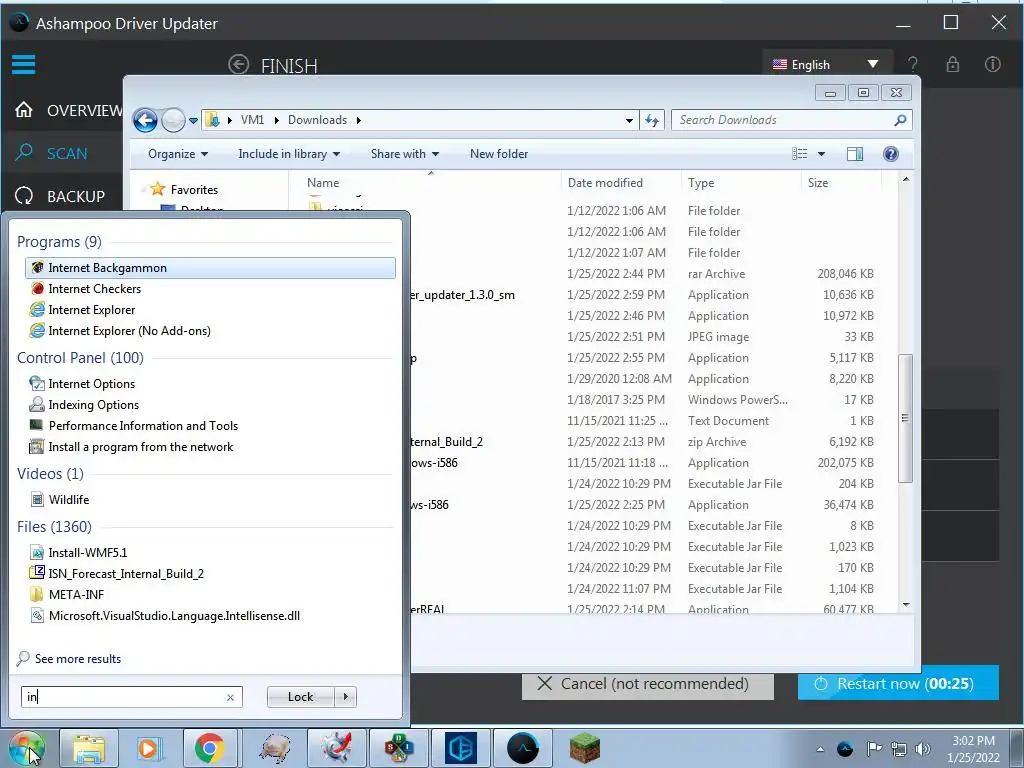Expand the shutdown options arrow beside Lock

pyautogui.click(x=345, y=697)
